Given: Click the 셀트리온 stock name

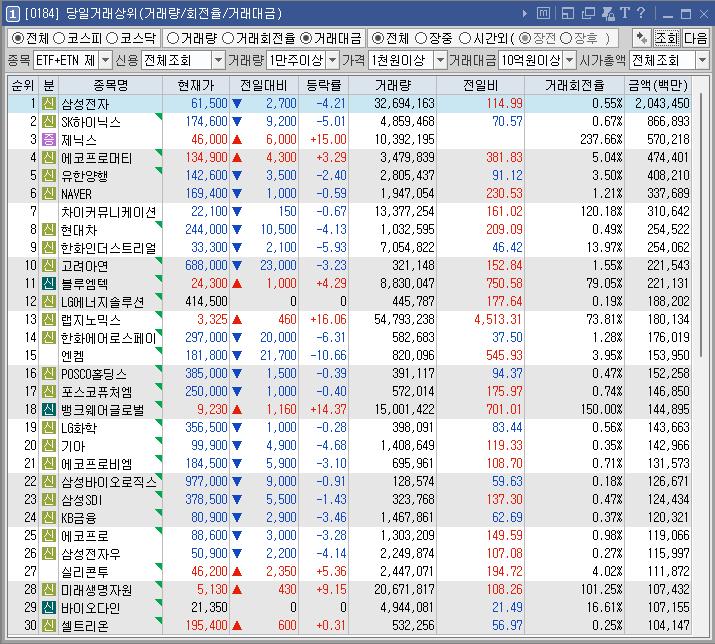Looking at the screenshot, I should coord(85,626).
